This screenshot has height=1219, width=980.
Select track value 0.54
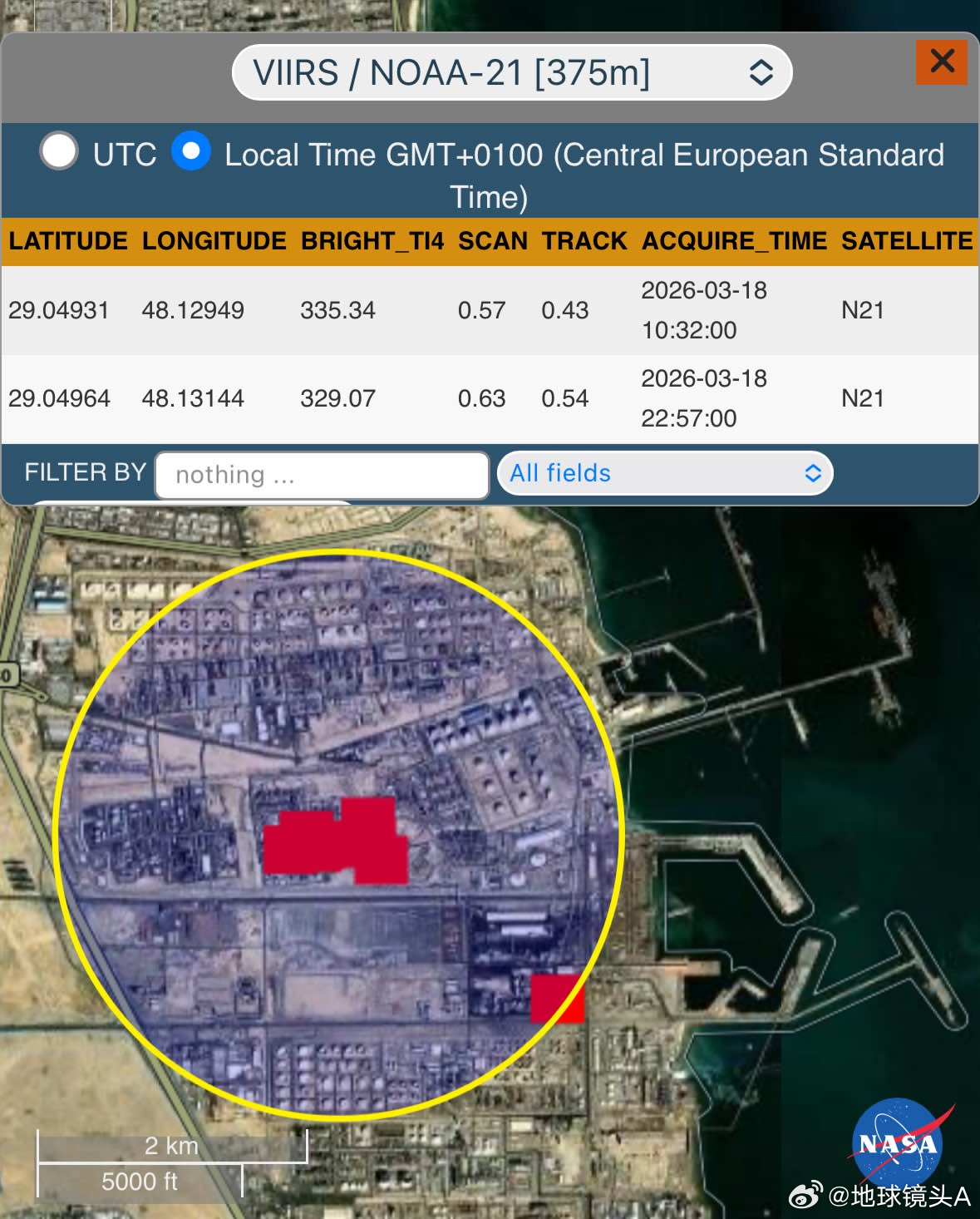[x=565, y=398]
